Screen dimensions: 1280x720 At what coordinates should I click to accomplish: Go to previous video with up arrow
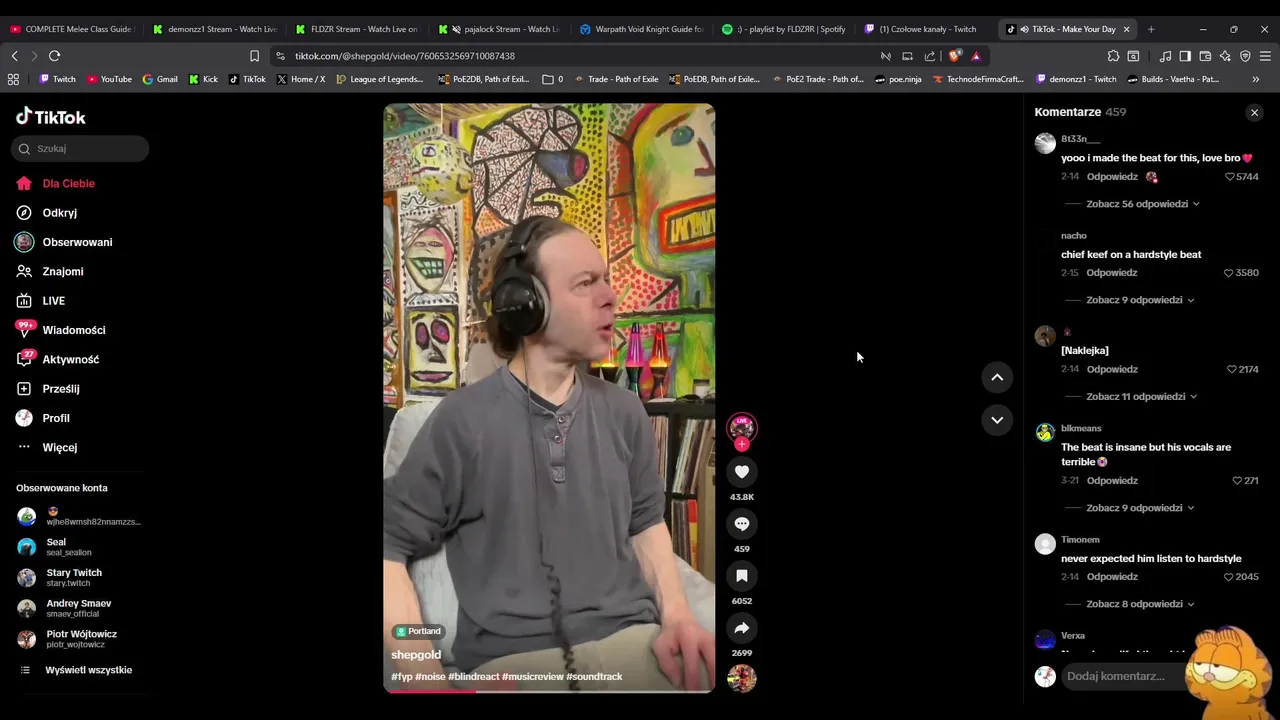tap(997, 377)
